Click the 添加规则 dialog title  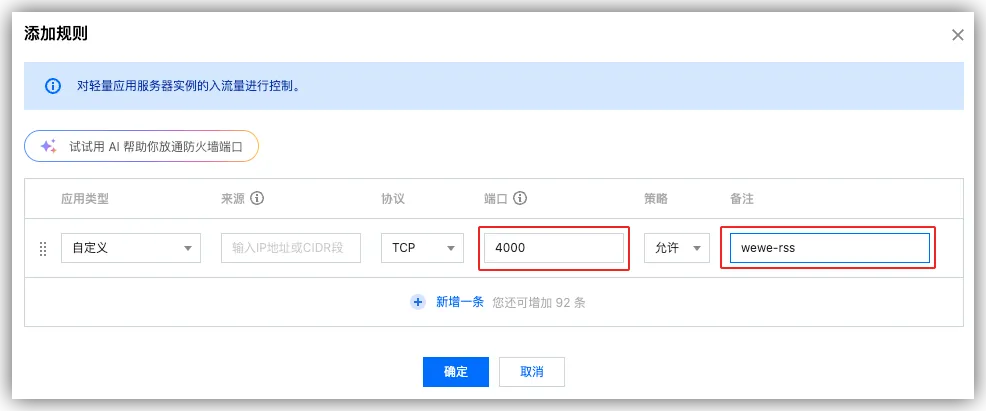coord(56,34)
